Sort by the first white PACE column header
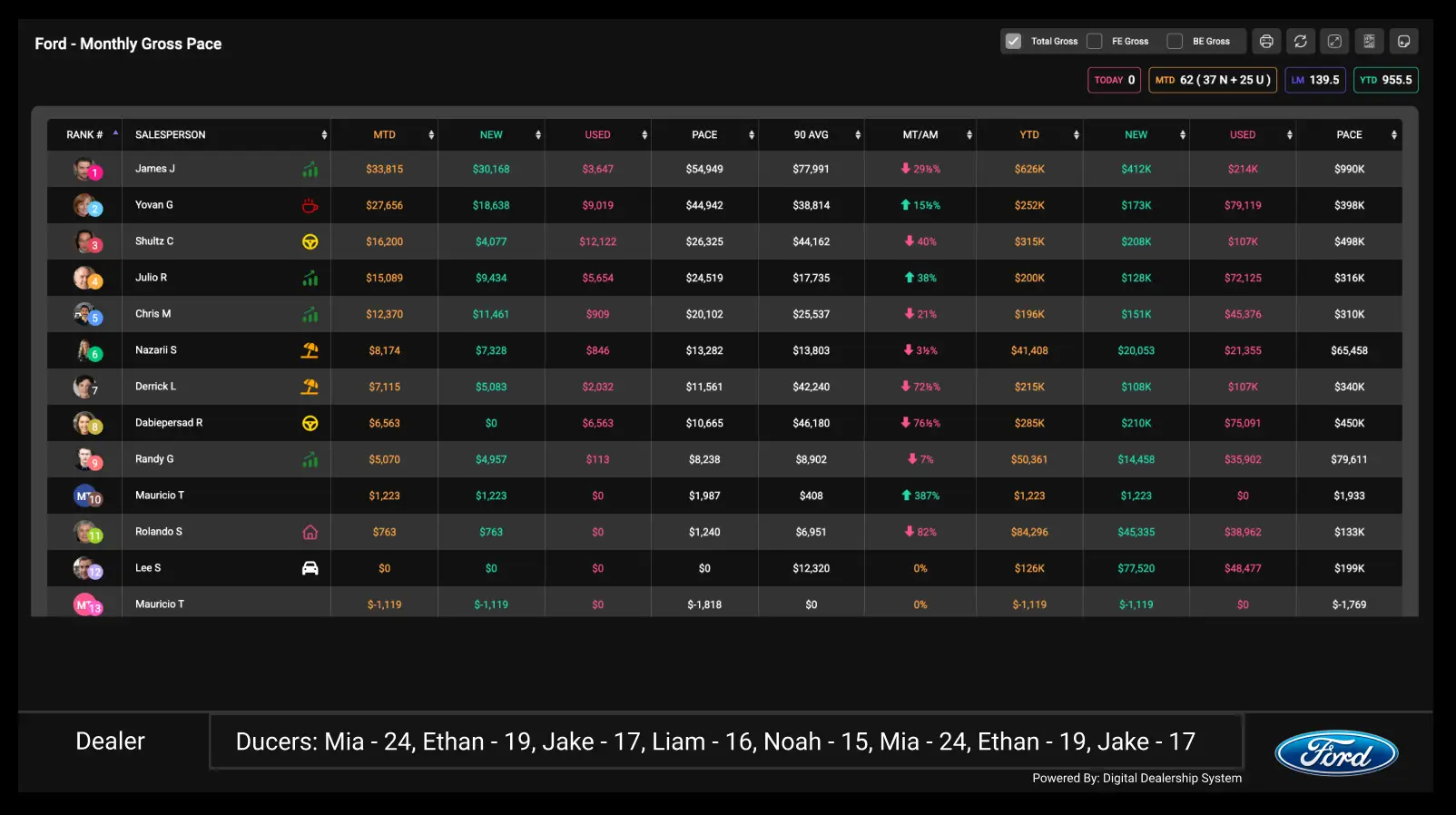 pyautogui.click(x=704, y=134)
